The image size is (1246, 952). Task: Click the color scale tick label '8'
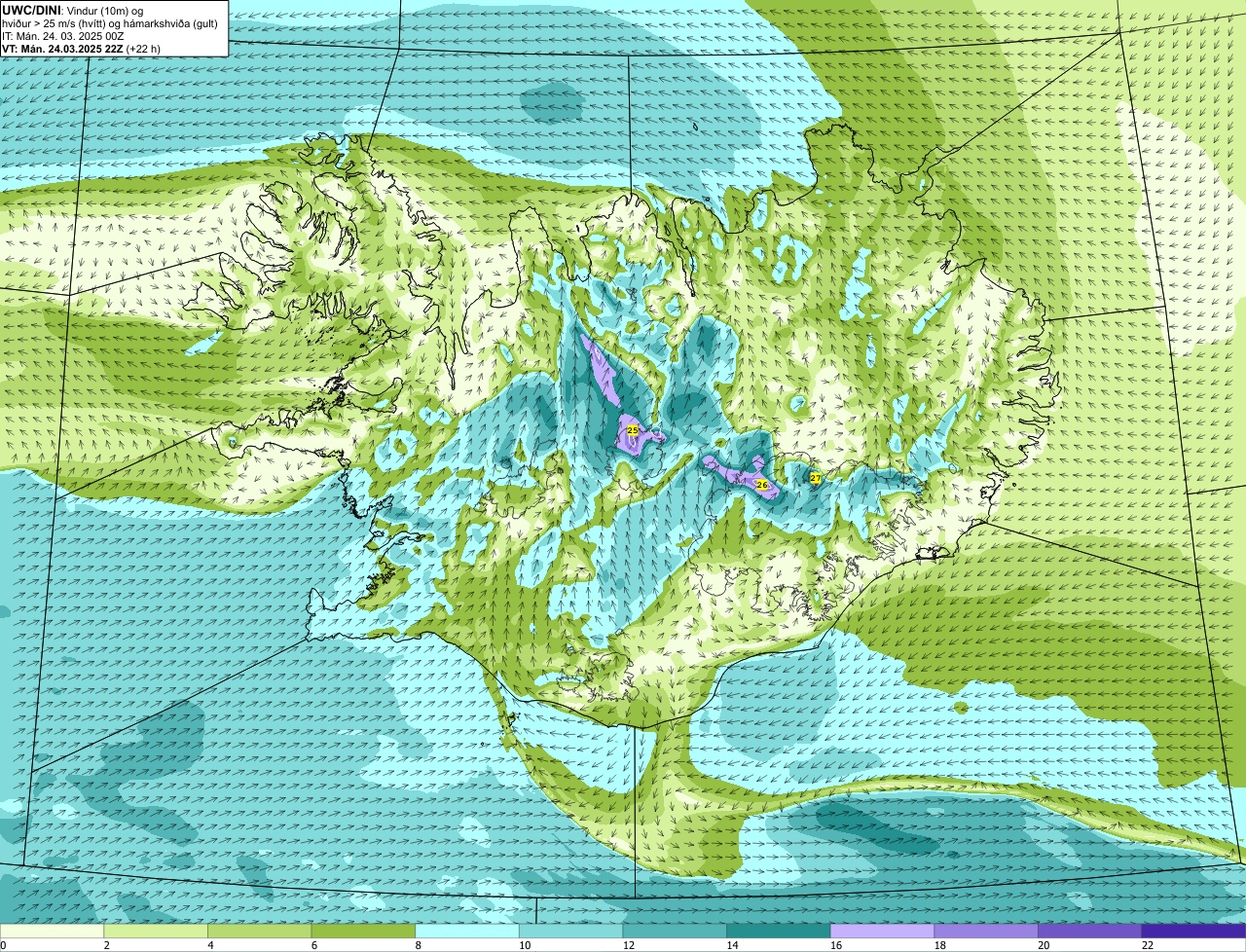[x=418, y=945]
